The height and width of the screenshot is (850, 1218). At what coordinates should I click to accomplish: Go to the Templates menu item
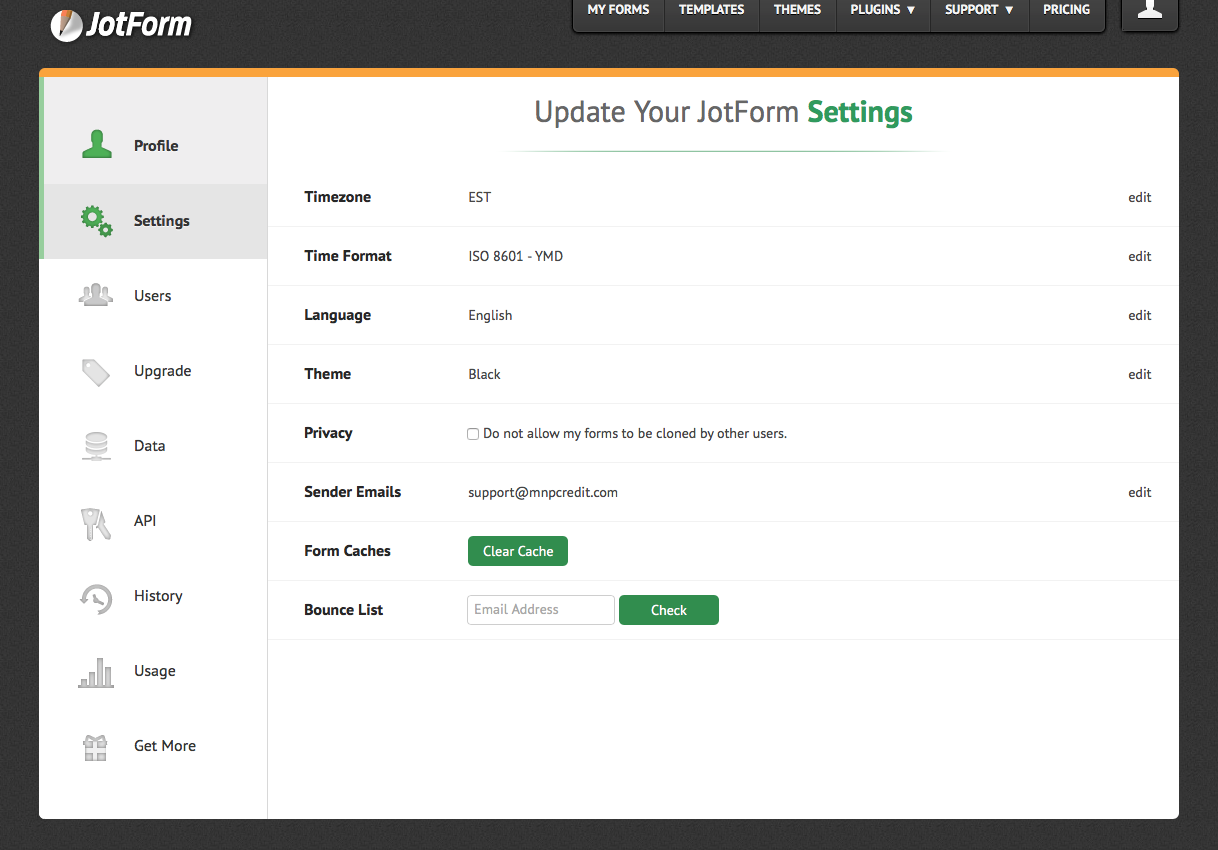[x=711, y=10]
